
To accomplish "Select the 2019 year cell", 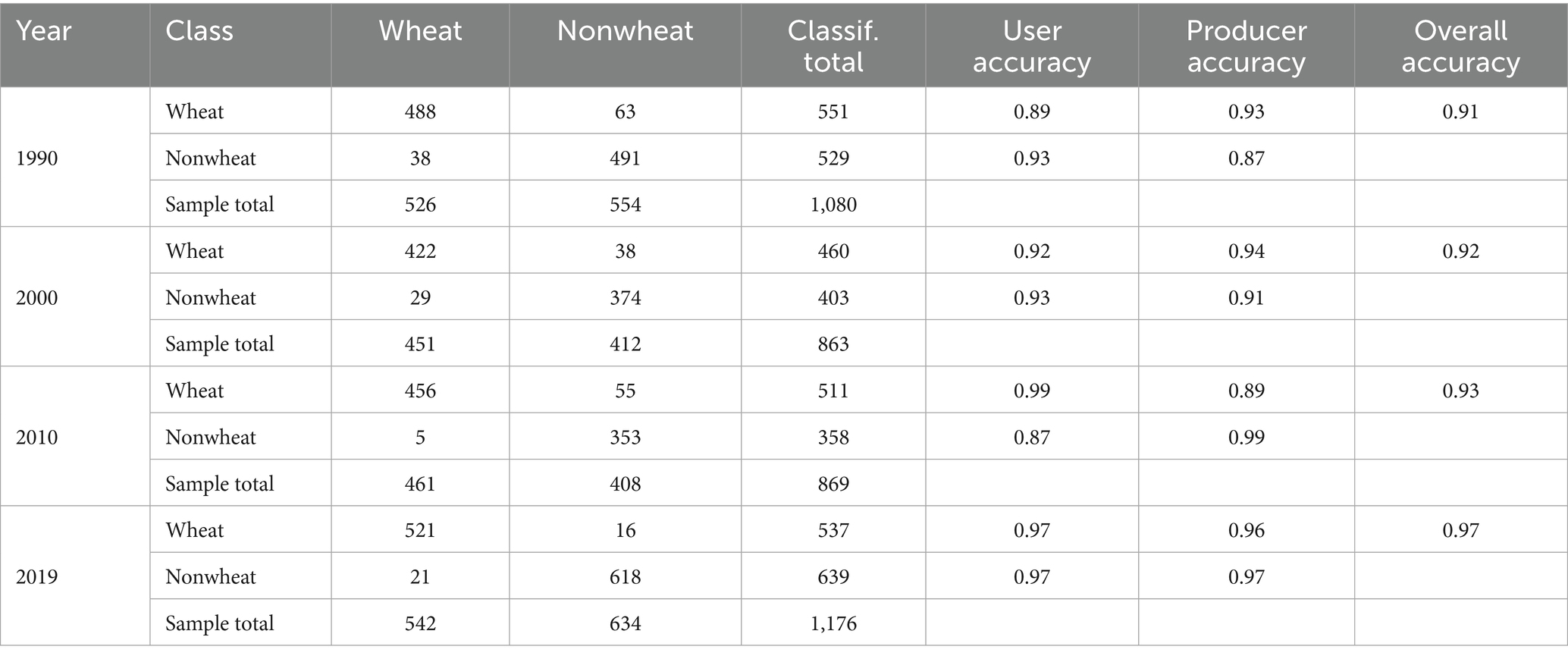I will pos(37,577).
